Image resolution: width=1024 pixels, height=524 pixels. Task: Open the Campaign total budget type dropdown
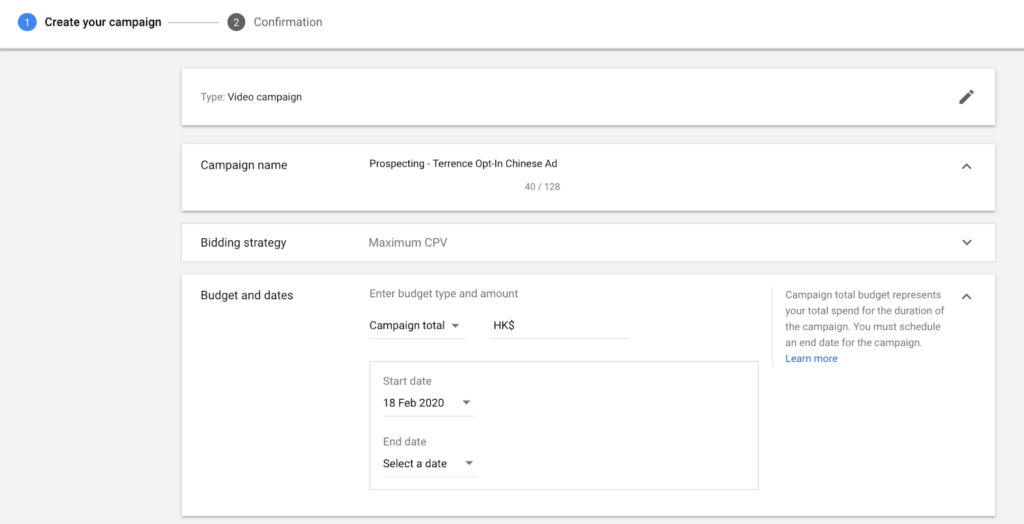tap(416, 325)
